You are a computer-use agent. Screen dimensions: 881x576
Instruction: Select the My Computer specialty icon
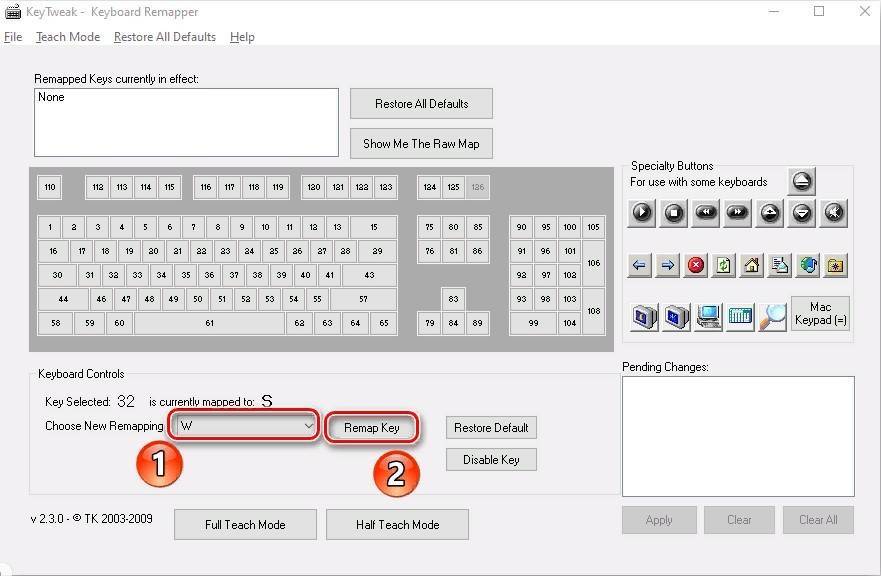point(708,316)
